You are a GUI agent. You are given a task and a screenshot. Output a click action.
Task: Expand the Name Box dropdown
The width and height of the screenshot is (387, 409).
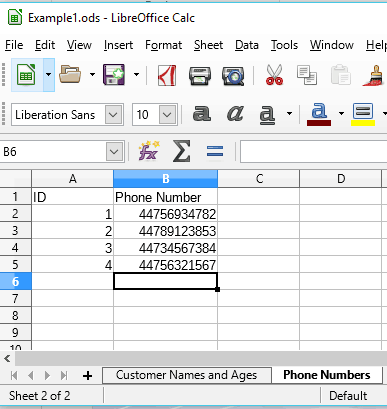(114, 152)
